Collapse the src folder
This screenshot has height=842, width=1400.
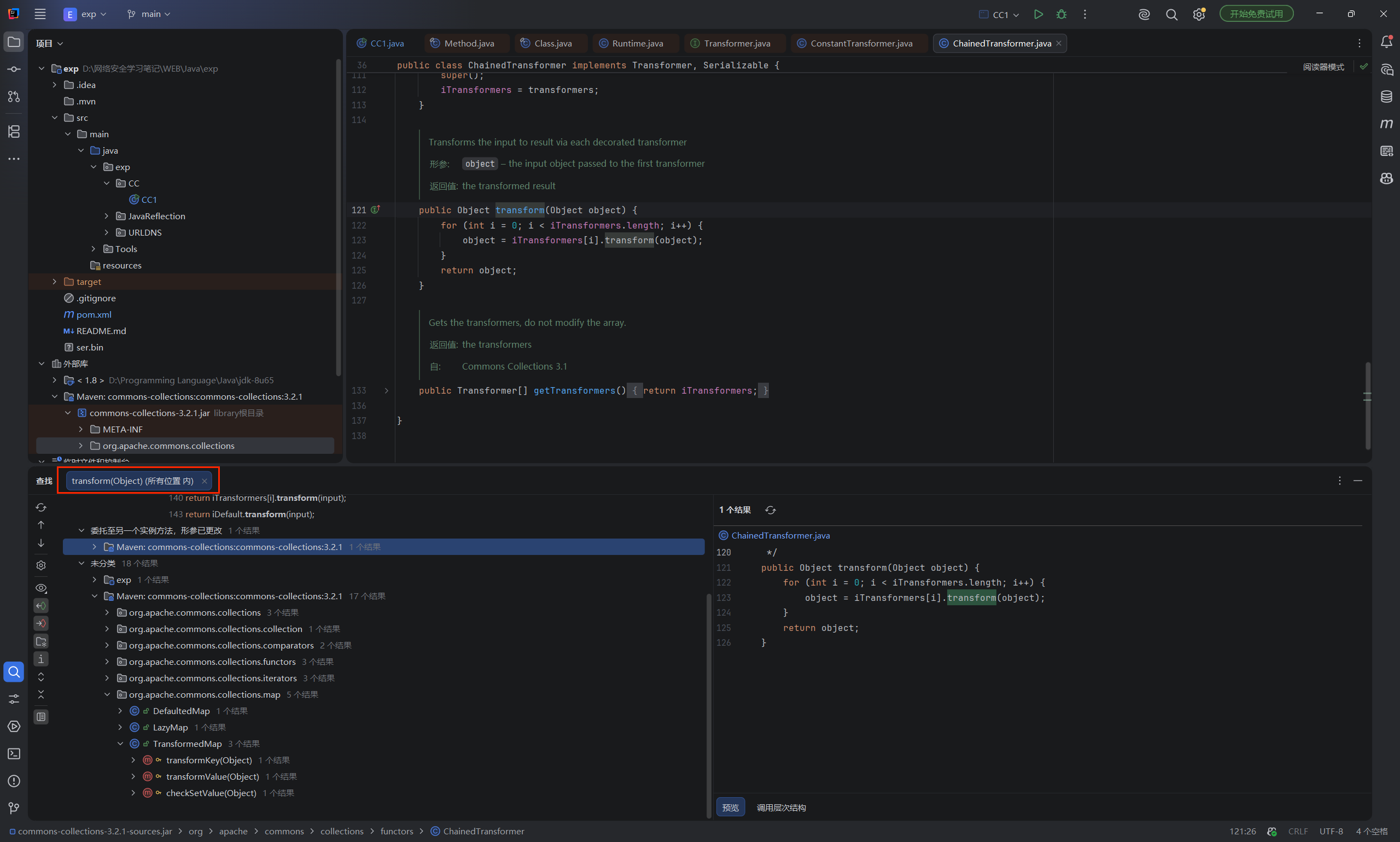(x=55, y=118)
